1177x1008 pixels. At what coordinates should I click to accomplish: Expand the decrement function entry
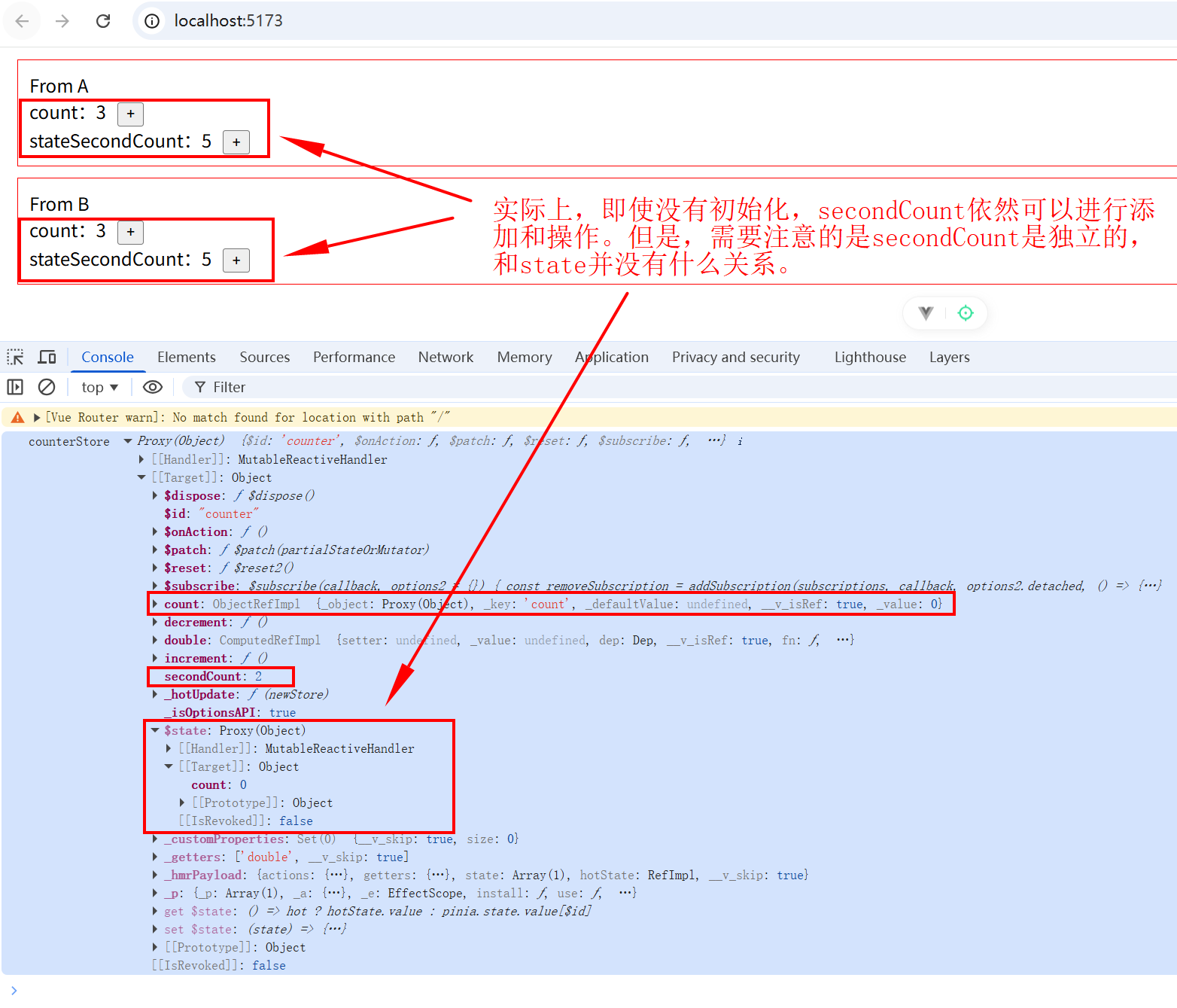coord(155,622)
